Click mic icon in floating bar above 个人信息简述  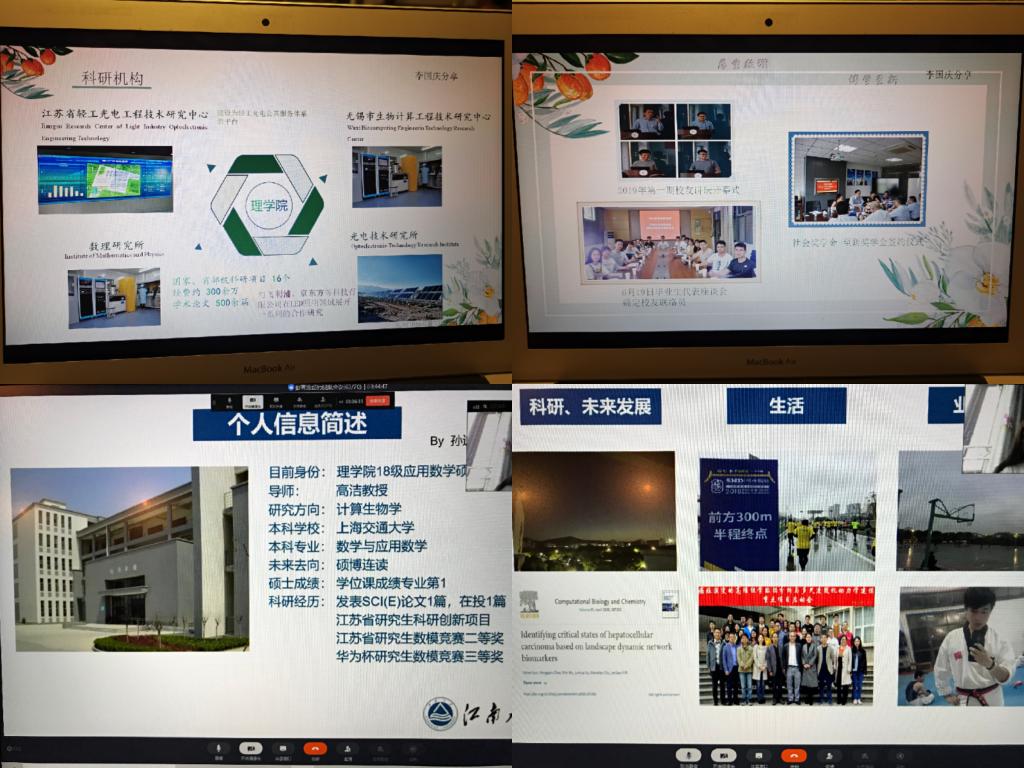tap(230, 401)
